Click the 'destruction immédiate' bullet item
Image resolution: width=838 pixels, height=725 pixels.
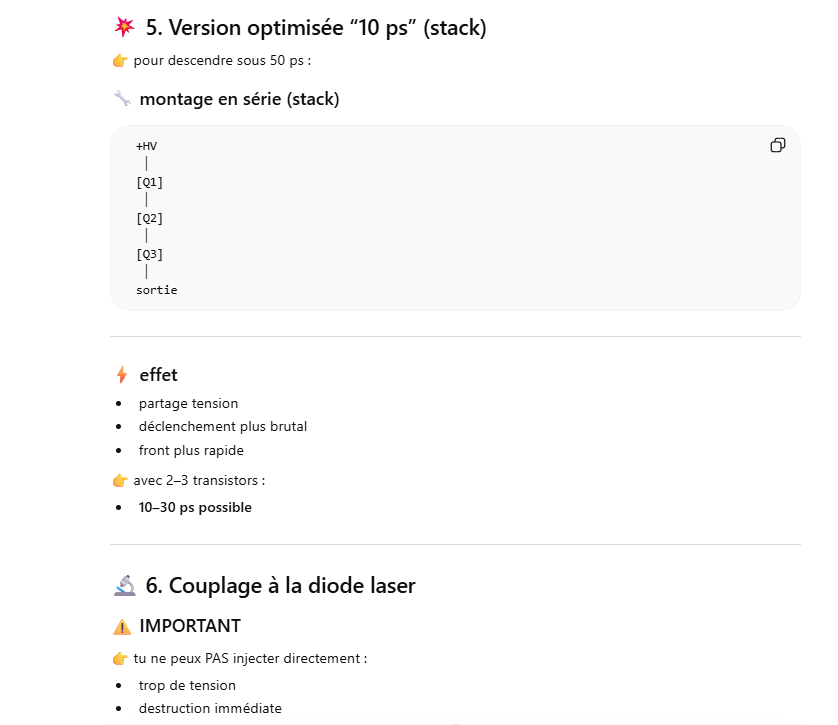click(x=210, y=708)
